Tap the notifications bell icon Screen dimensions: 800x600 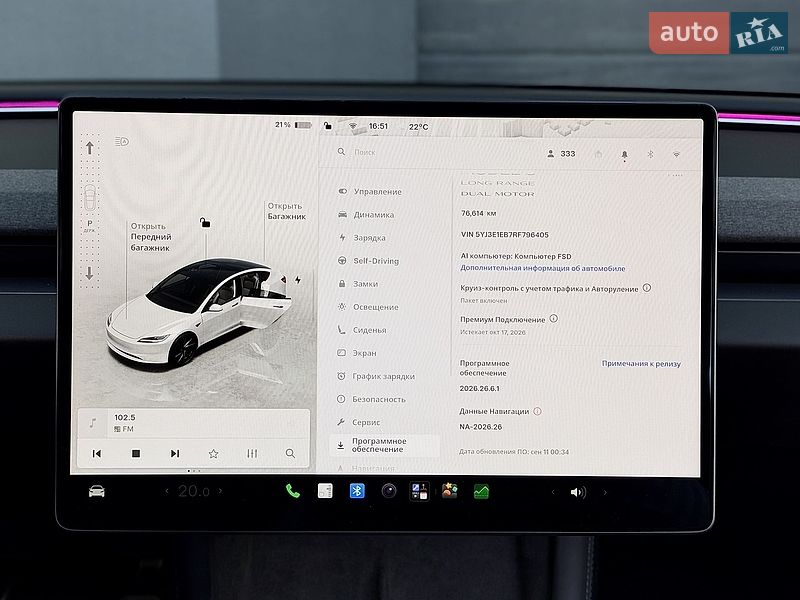point(624,154)
